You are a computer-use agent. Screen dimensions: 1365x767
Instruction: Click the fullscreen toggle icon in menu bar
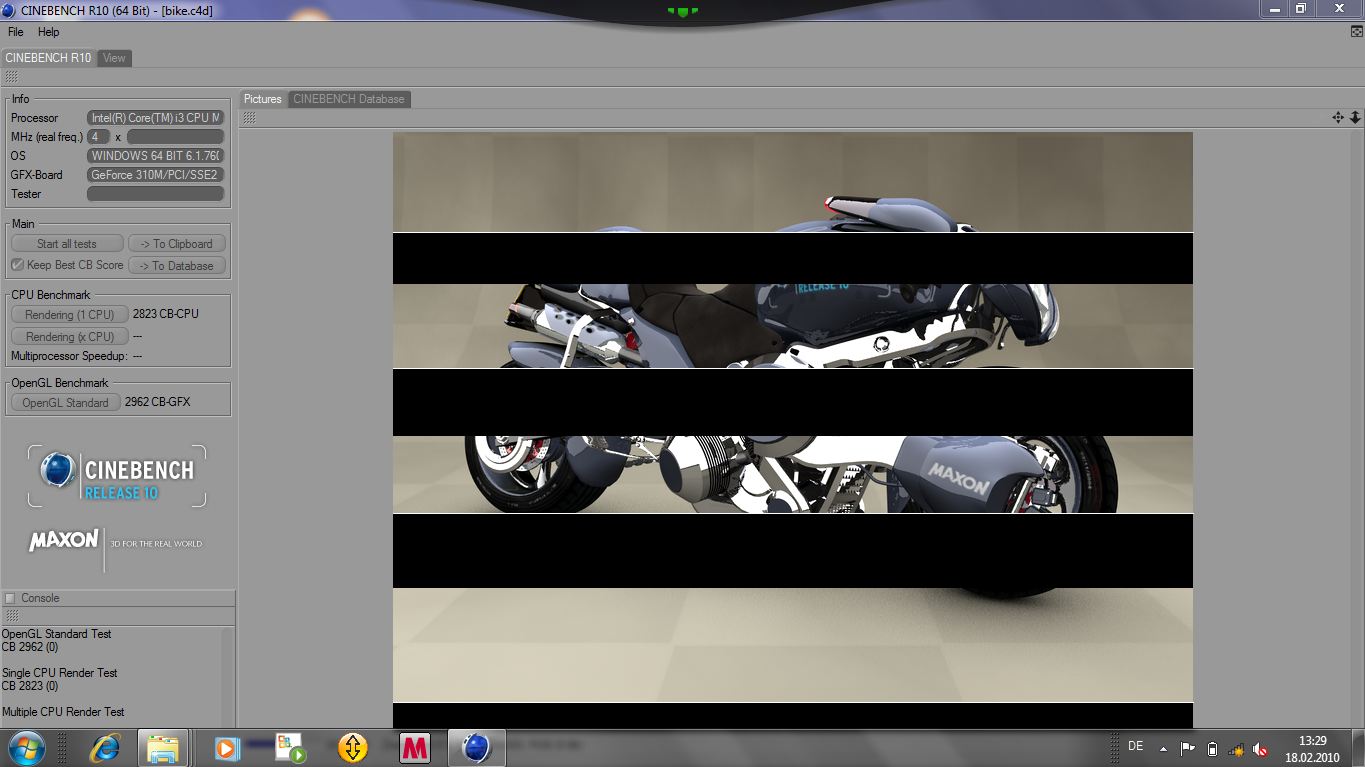point(1356,32)
